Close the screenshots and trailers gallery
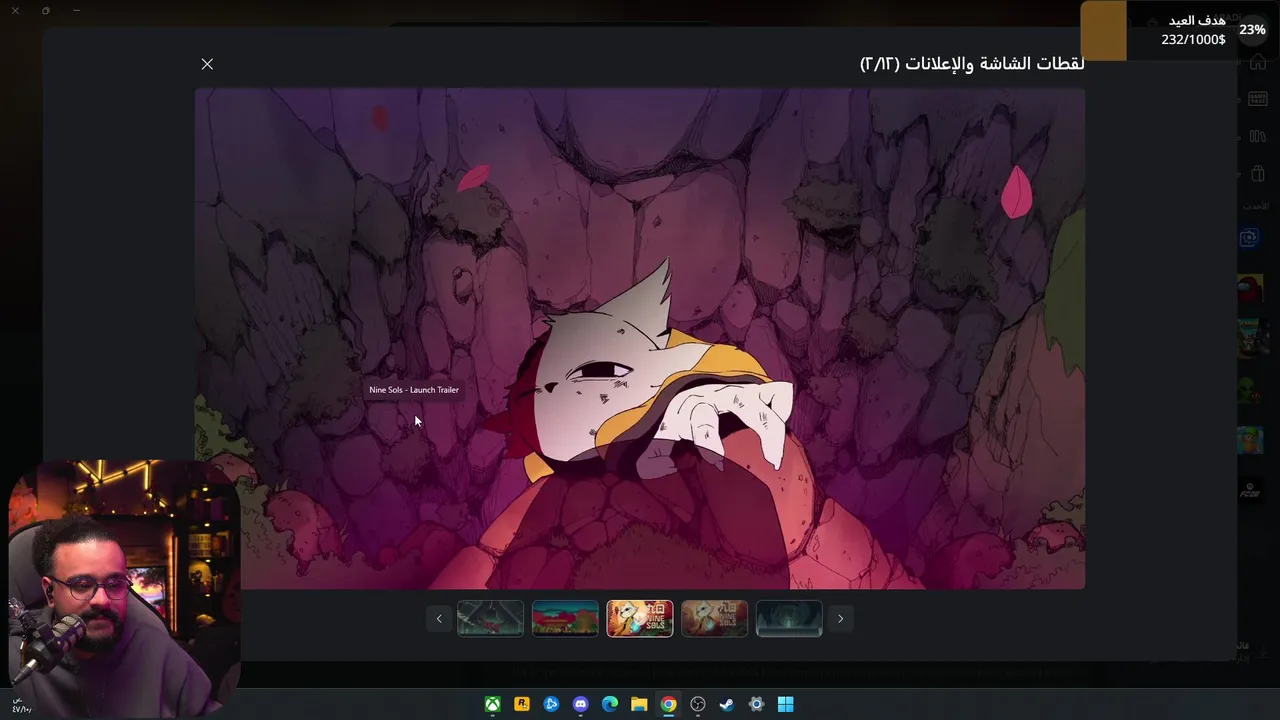This screenshot has width=1280, height=720. point(207,64)
